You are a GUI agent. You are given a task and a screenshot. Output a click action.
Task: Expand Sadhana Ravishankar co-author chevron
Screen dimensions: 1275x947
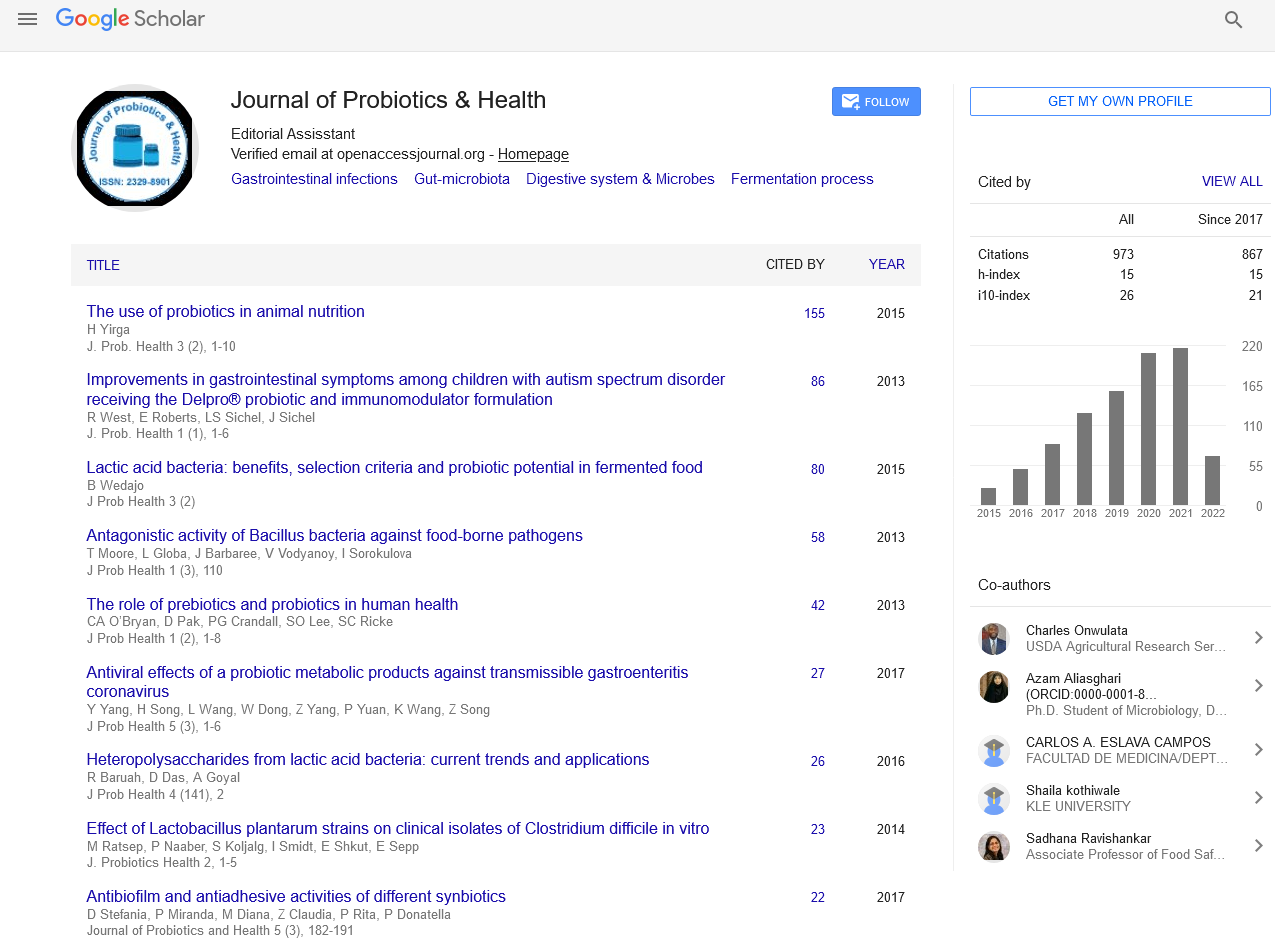point(1258,846)
